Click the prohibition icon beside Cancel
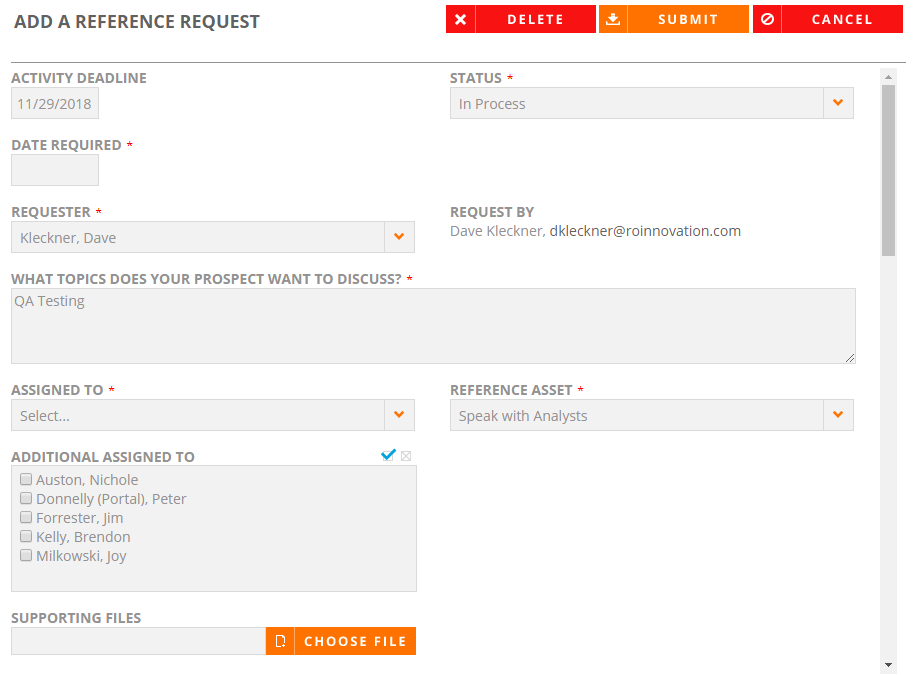This screenshot has height=675, width=913. 767,19
